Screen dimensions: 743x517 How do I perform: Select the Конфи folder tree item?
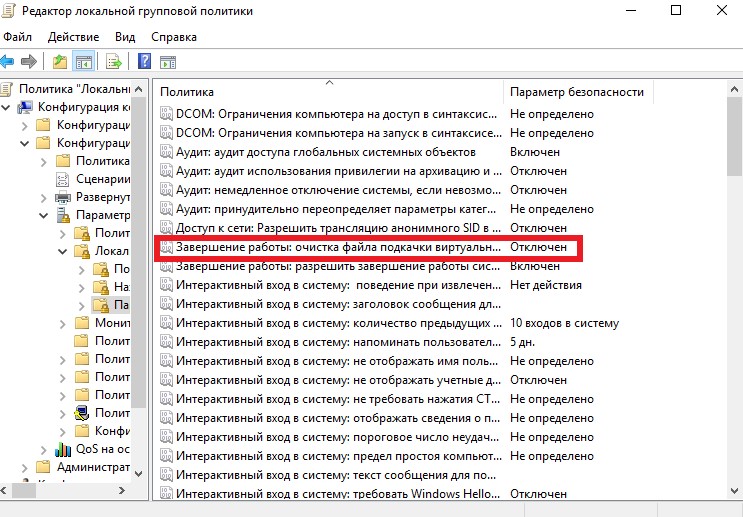click(112, 431)
